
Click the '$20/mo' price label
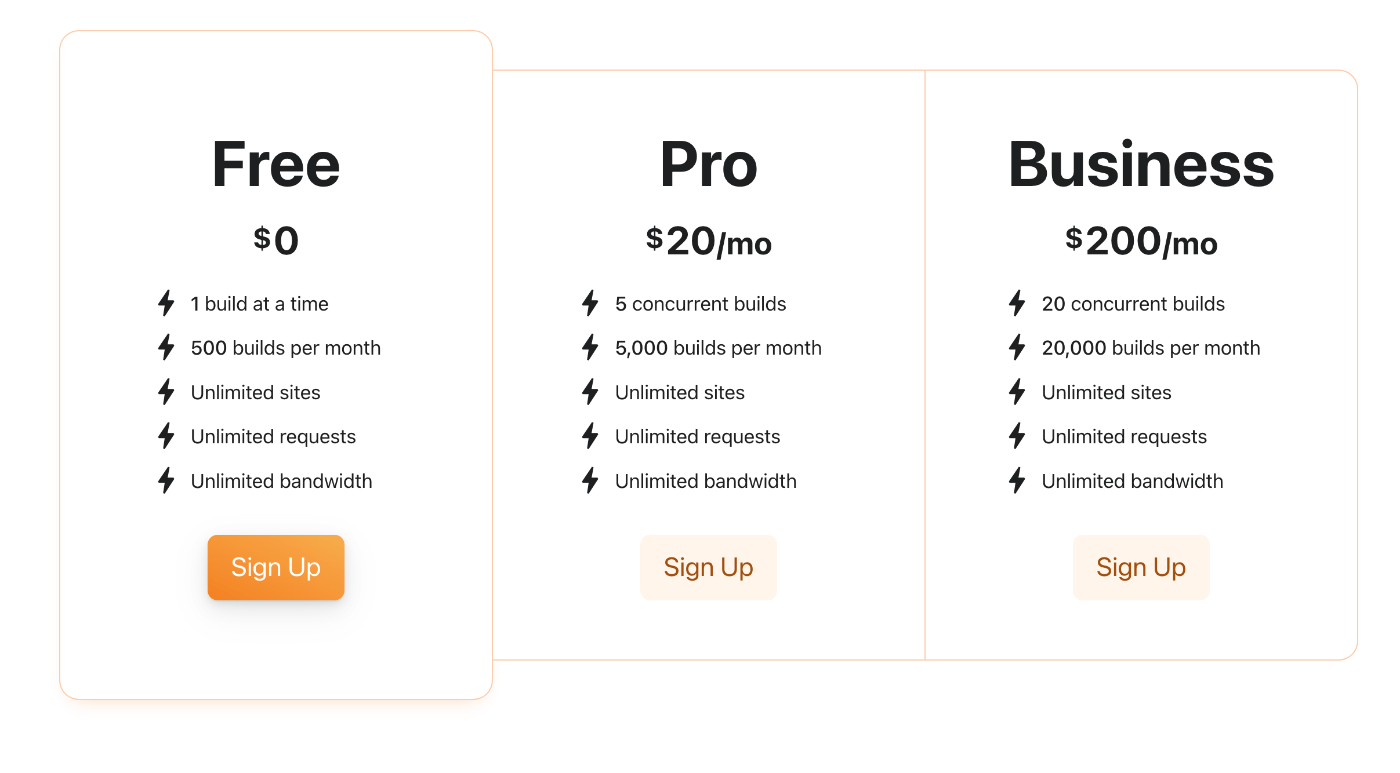coord(708,240)
